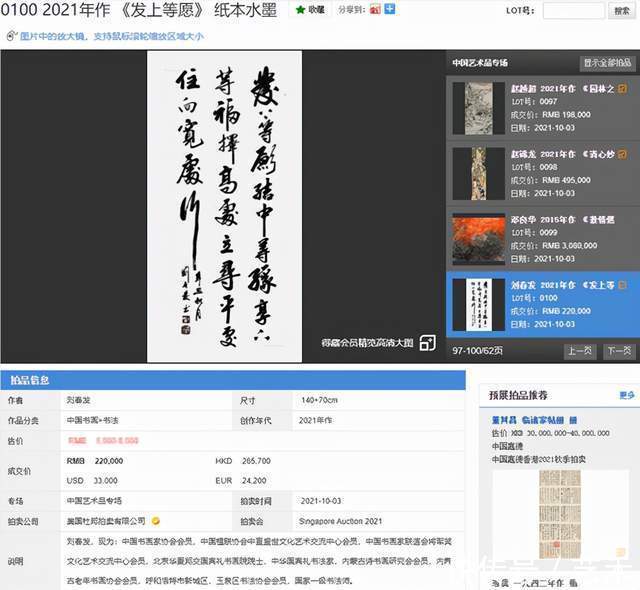Select the size value 140*70cm
640x590 pixels.
319,400
